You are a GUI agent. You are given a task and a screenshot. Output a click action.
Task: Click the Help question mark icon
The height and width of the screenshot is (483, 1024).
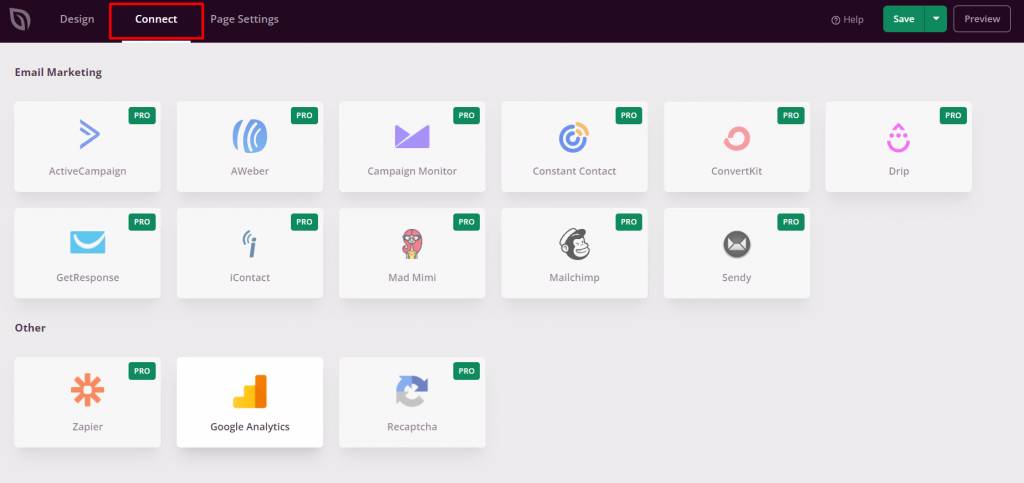coord(835,20)
